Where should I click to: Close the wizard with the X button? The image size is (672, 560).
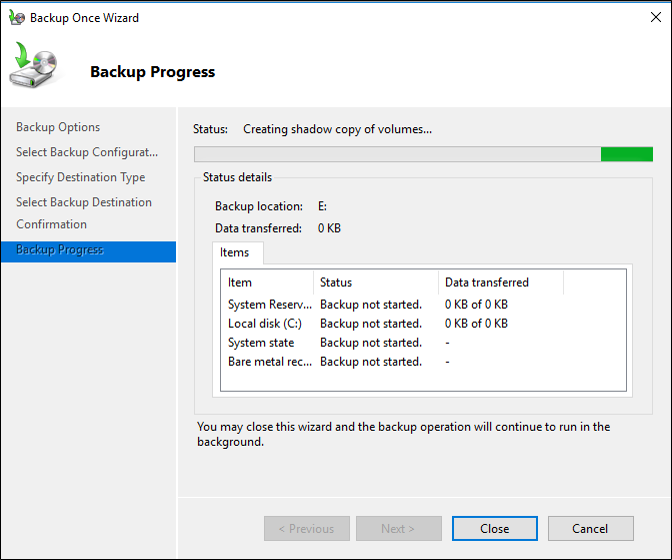[x=655, y=17]
